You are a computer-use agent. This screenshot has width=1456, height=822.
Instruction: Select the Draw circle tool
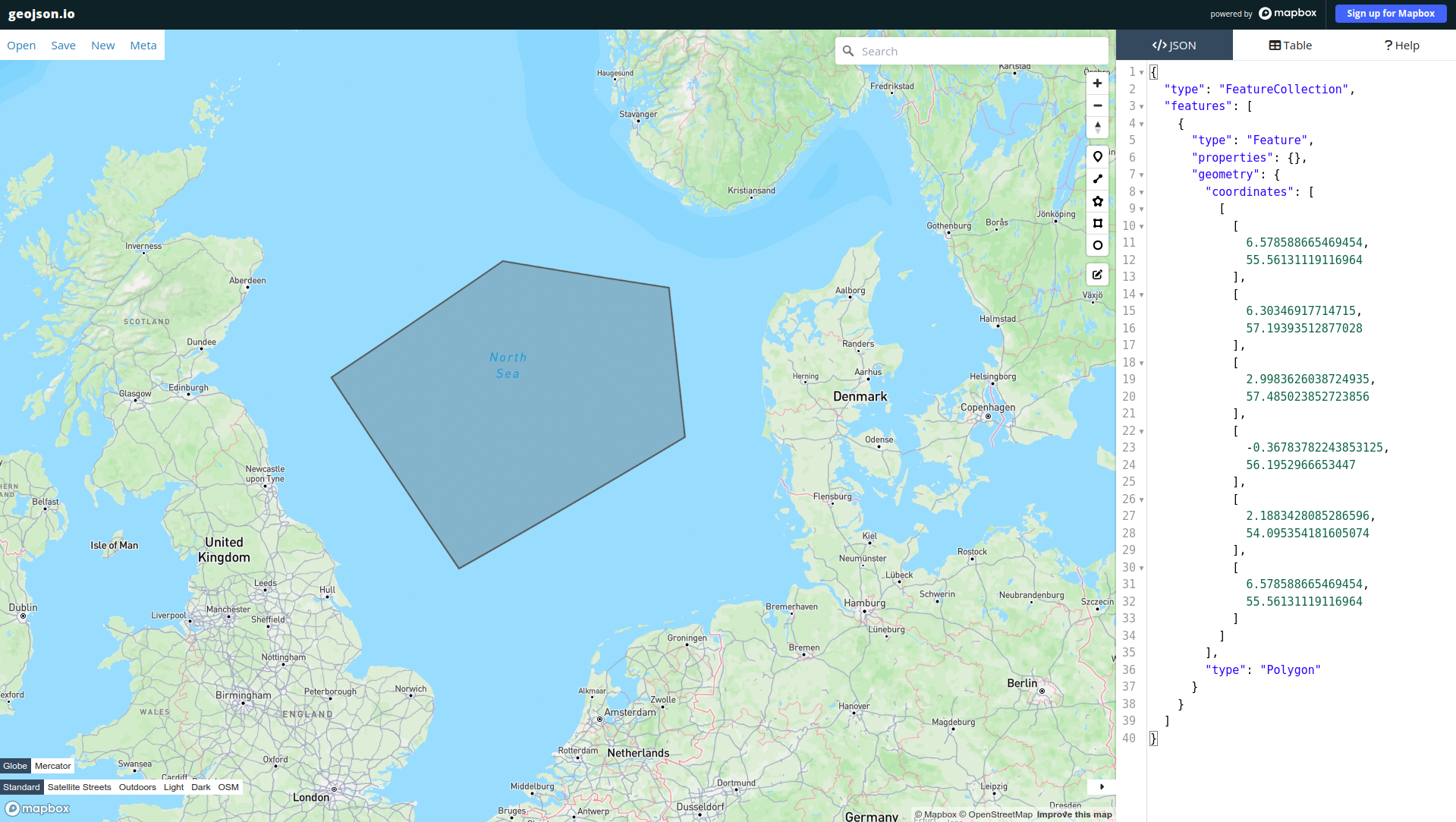pyautogui.click(x=1097, y=245)
